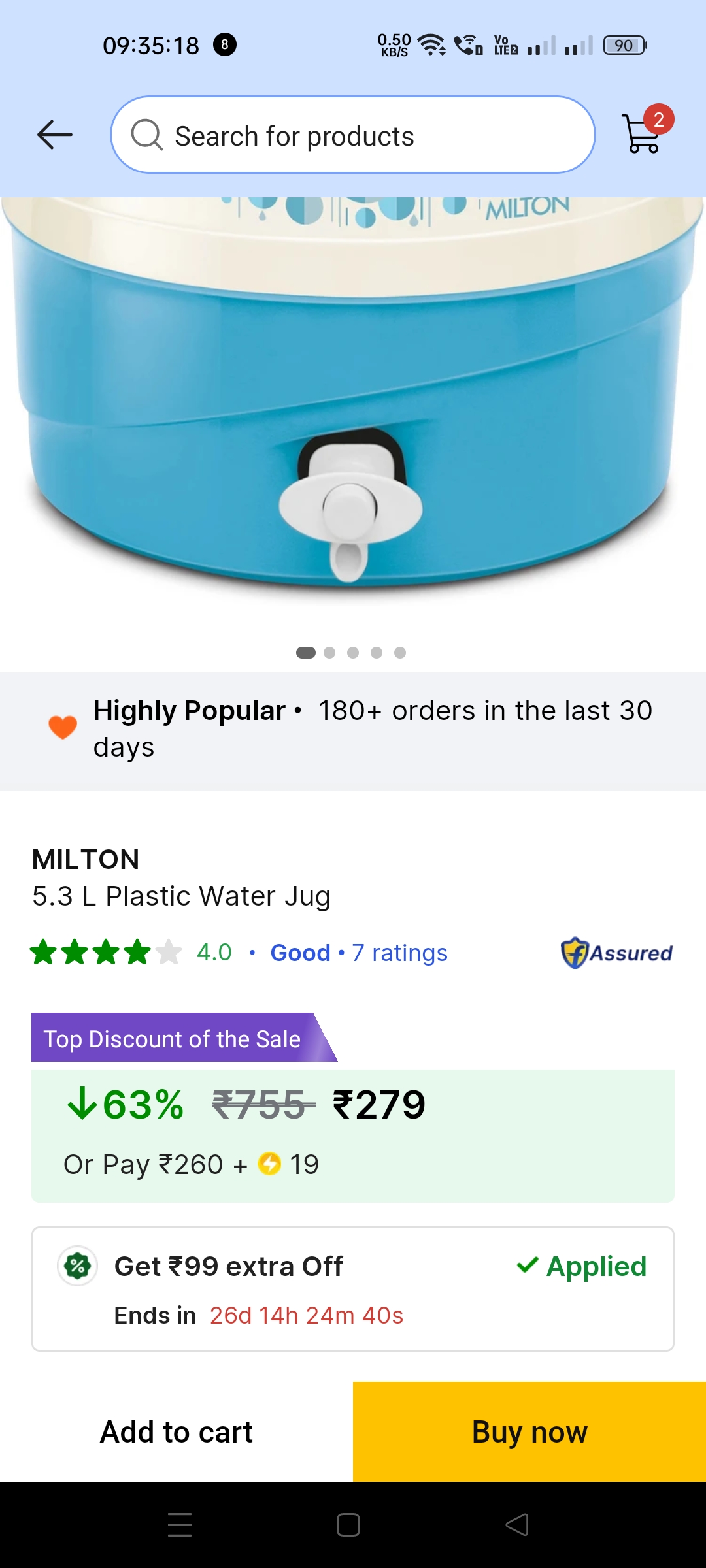
Task: Tap Top Discount of the Sale banner
Action: pyautogui.click(x=173, y=1039)
